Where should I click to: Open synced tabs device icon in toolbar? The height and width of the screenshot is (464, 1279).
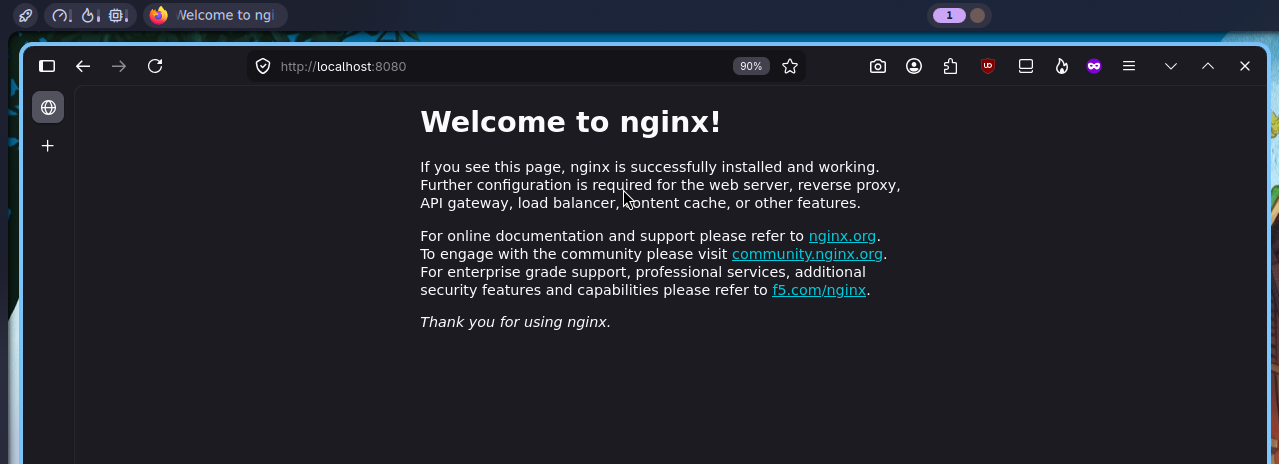pos(1025,66)
